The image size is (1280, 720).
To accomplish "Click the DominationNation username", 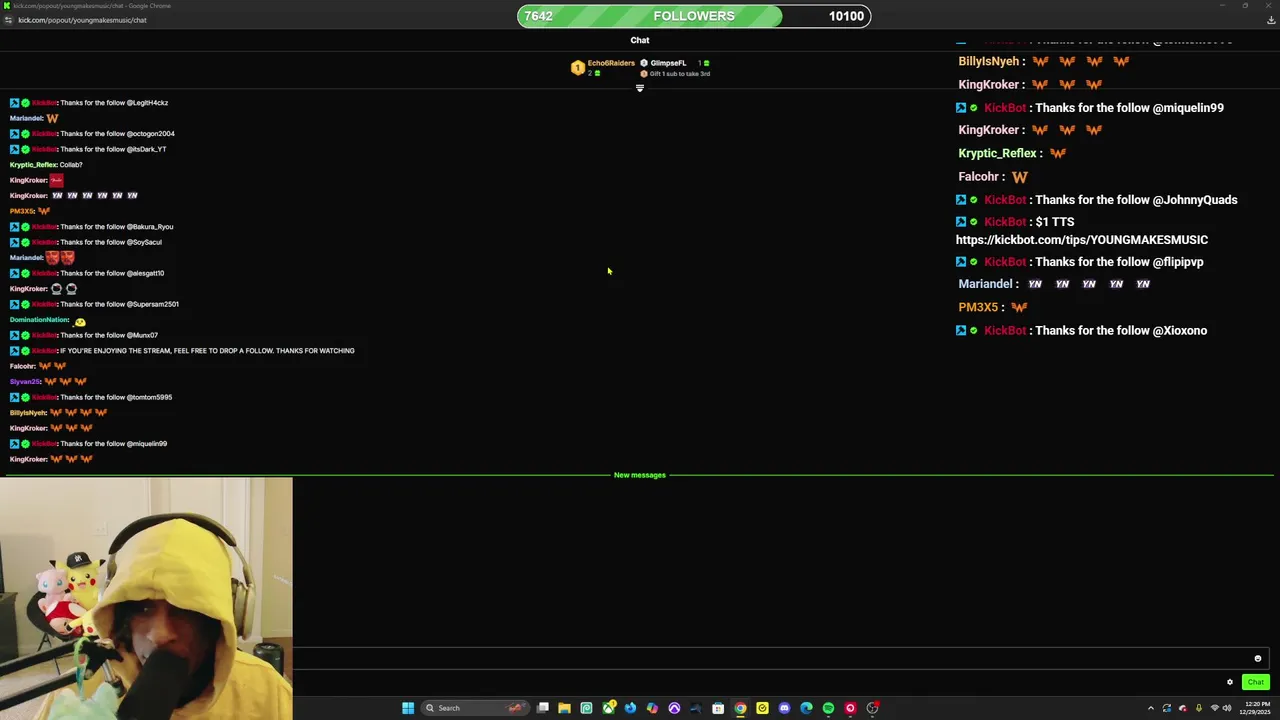I will tap(39, 320).
